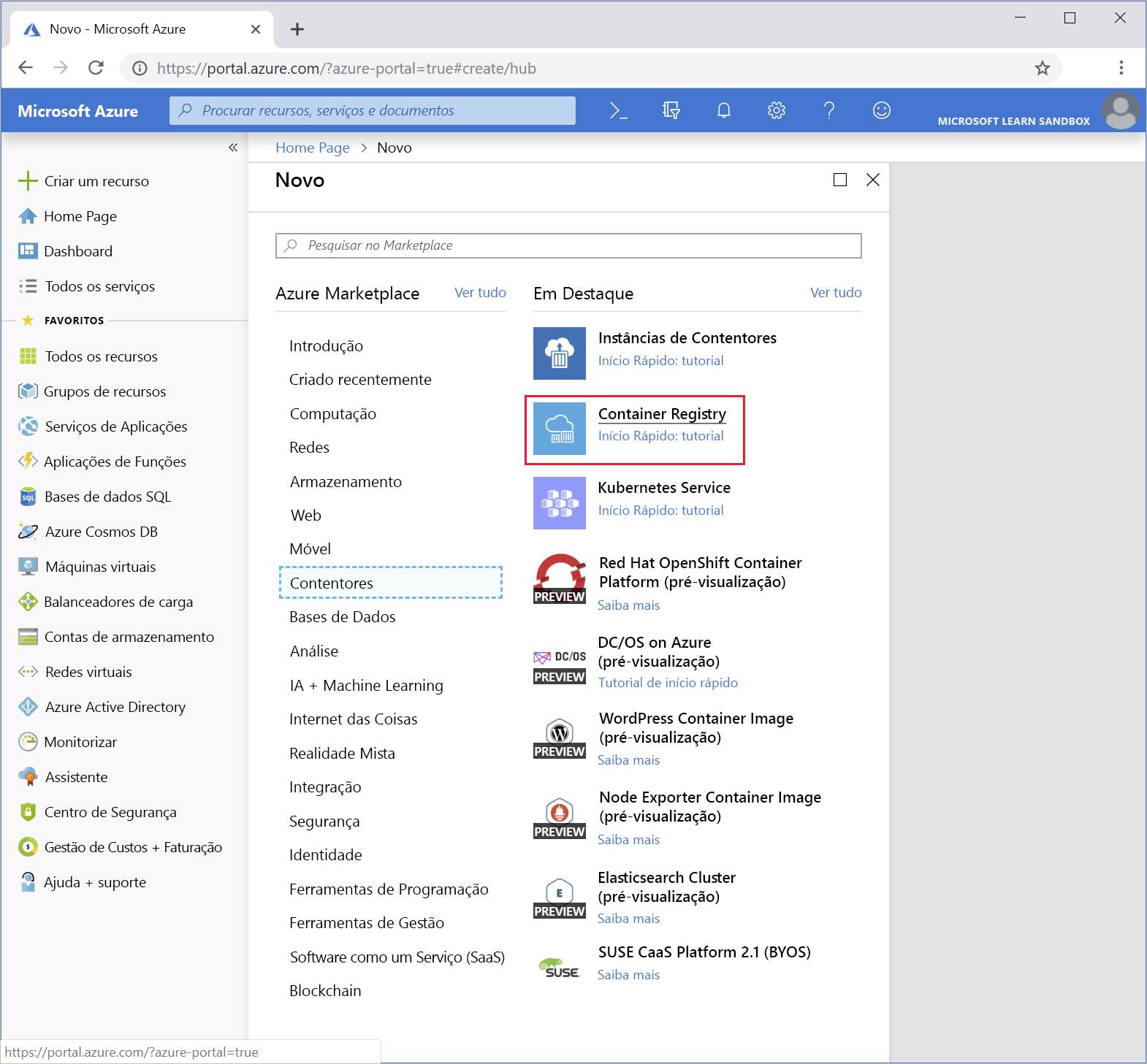Collapse the left sidebar with double chevron
Image resolution: width=1147 pixels, height=1064 pixels.
(233, 148)
